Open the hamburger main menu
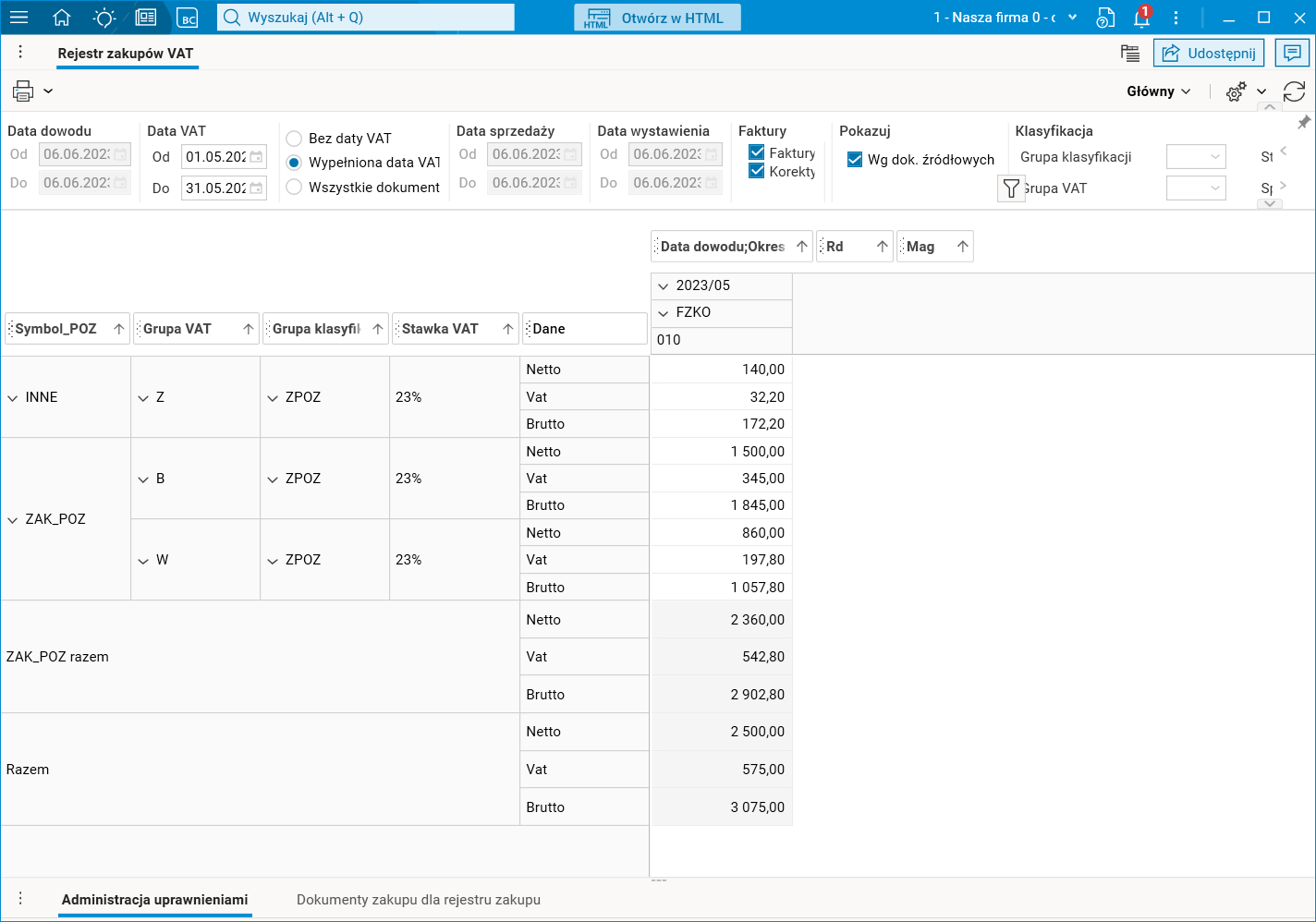 [x=18, y=18]
